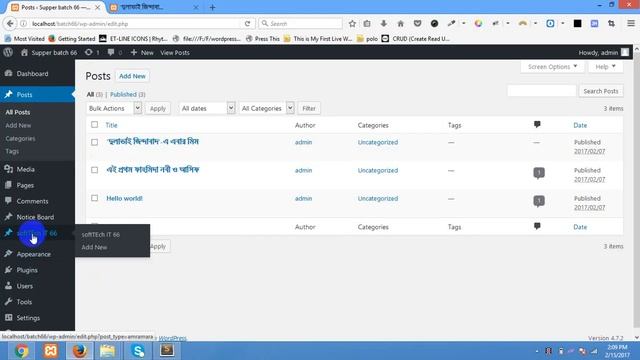The height and width of the screenshot is (360, 640).
Task: Click the bottom Apply button
Action: coord(158,247)
